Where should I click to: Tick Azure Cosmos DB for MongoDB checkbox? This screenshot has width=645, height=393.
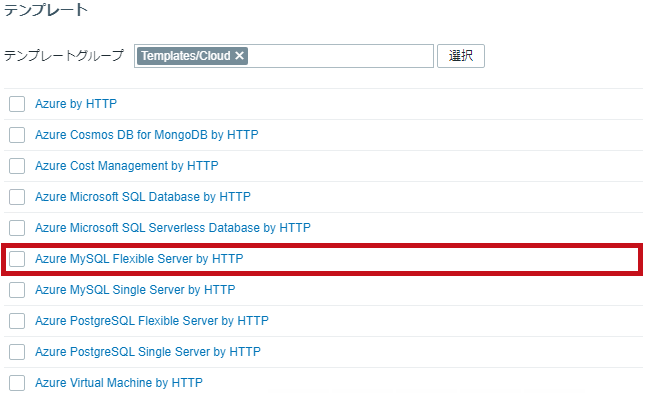(x=17, y=135)
